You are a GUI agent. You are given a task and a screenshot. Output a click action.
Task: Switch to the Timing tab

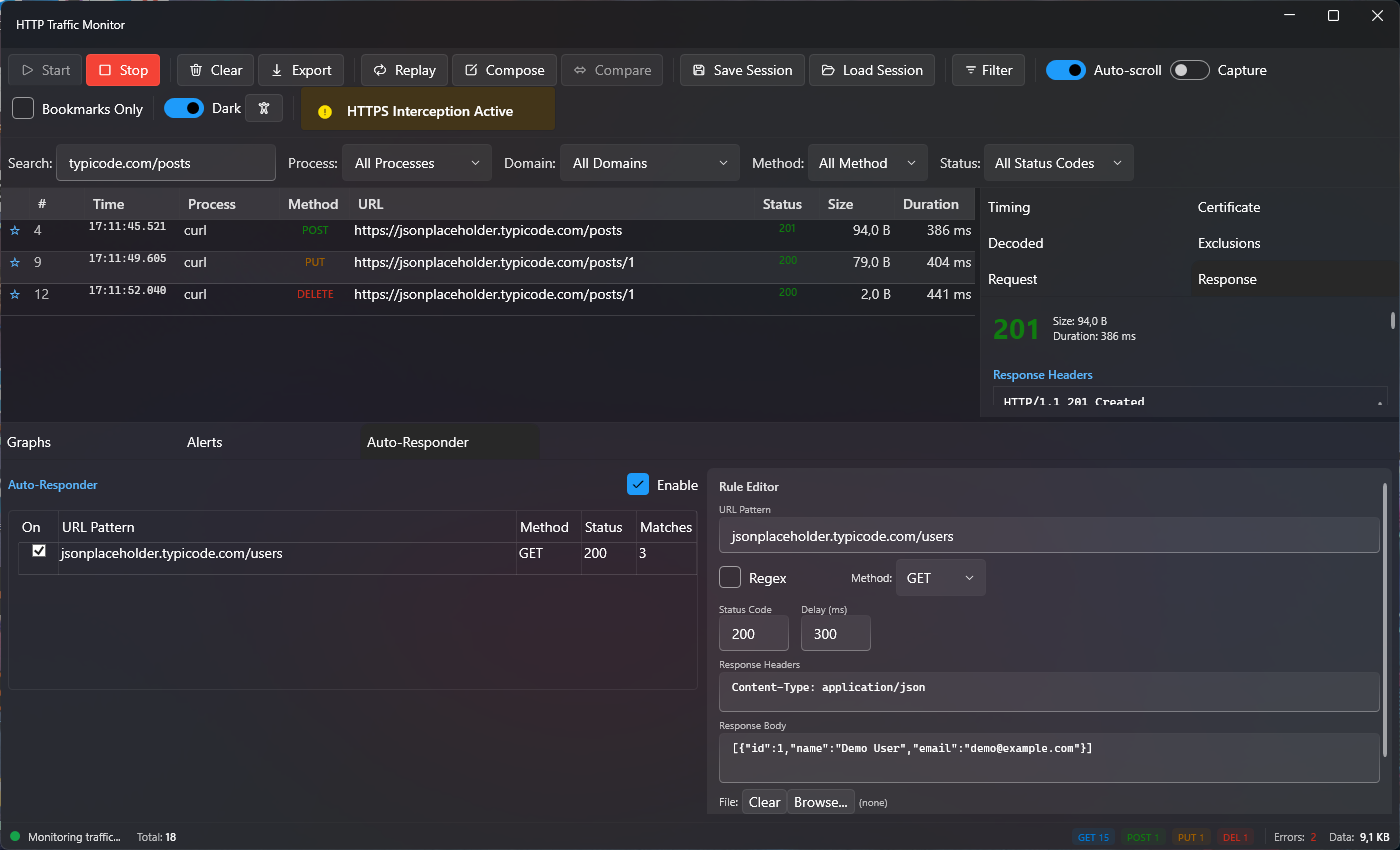(x=1009, y=207)
